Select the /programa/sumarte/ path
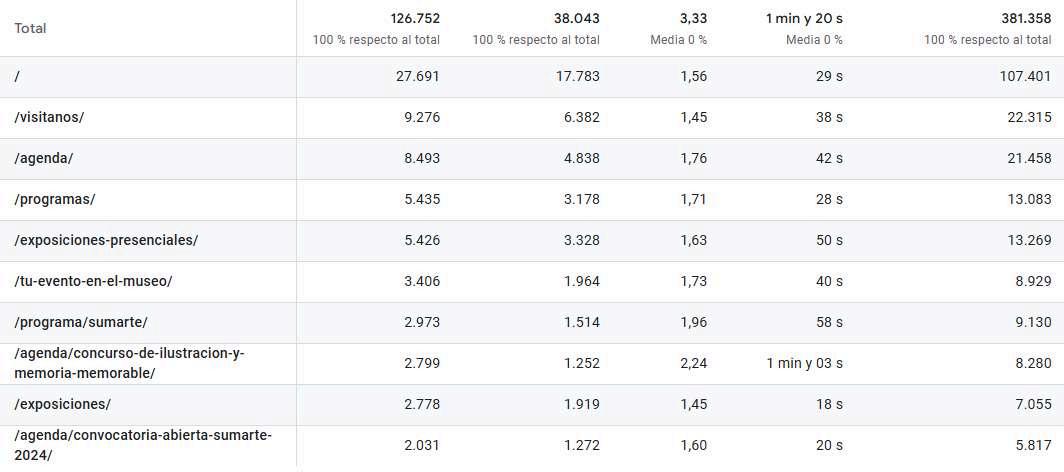 point(81,322)
